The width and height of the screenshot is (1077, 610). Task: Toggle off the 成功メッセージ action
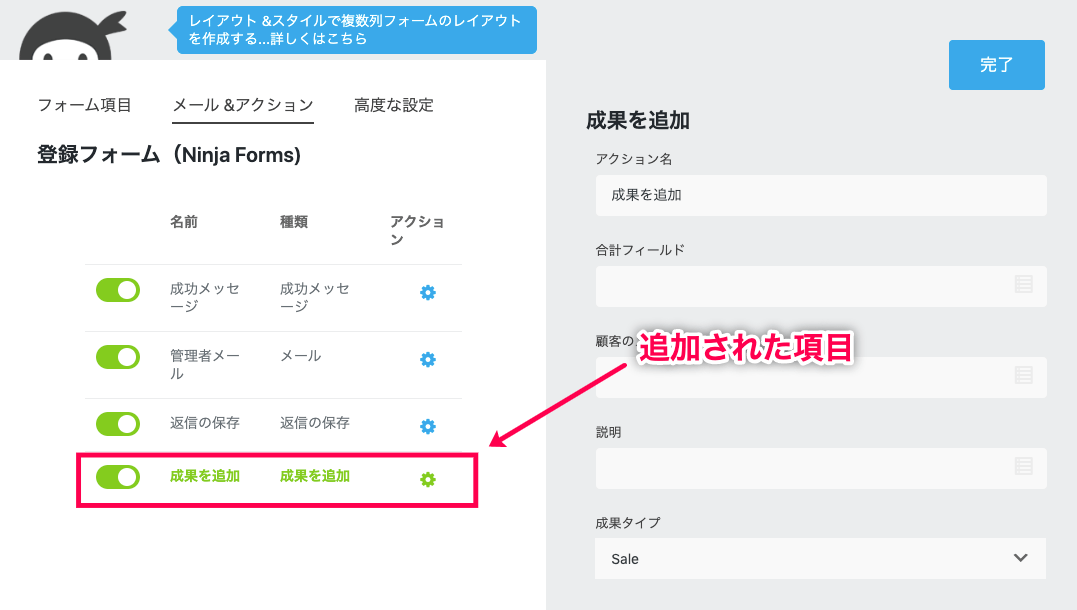pyautogui.click(x=117, y=290)
